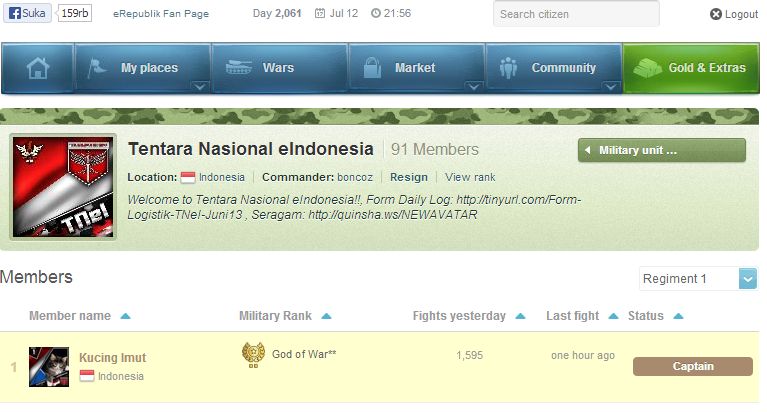The width and height of the screenshot is (767, 412).
Task: Open the Wars menu
Action: (277, 68)
